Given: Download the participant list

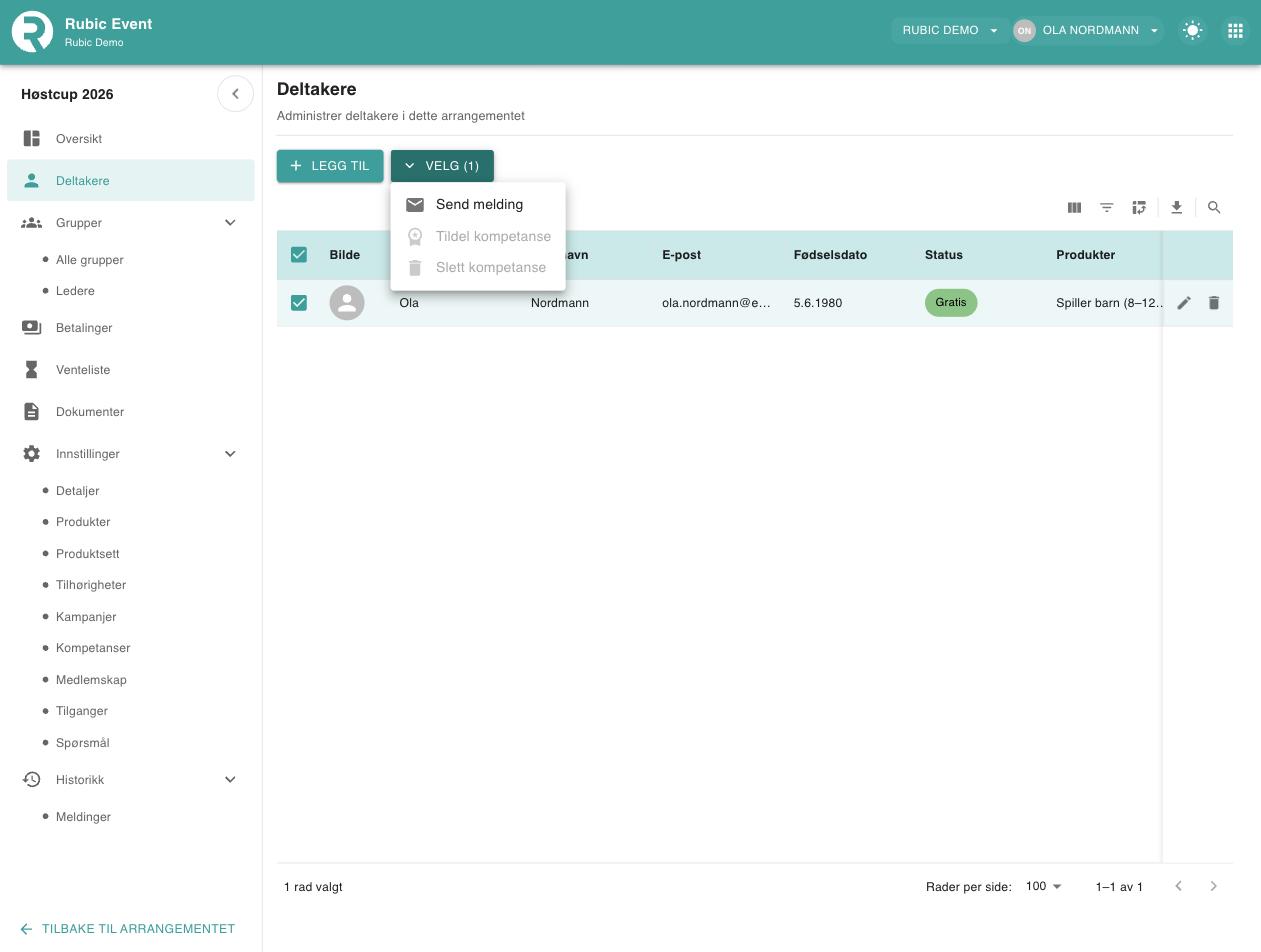Looking at the screenshot, I should pos(1177,208).
